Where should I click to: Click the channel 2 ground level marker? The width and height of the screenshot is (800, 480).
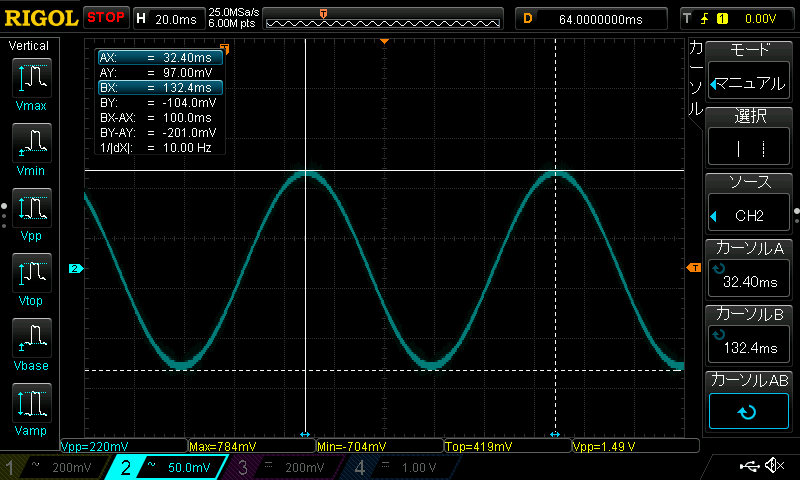[x=76, y=268]
